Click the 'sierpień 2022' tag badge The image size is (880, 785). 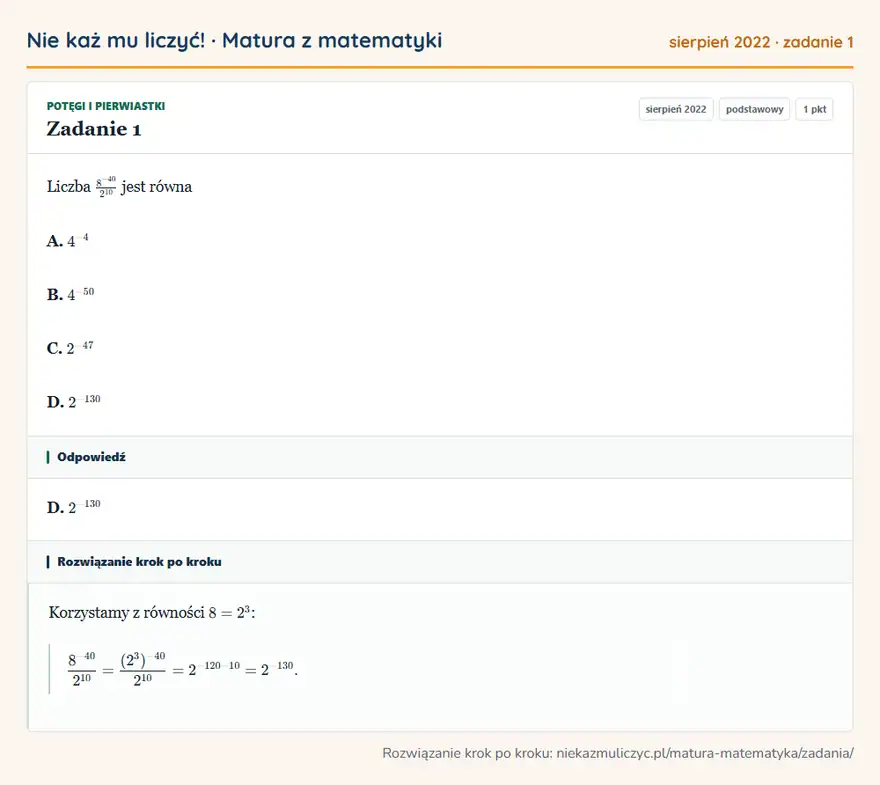pyautogui.click(x=676, y=109)
